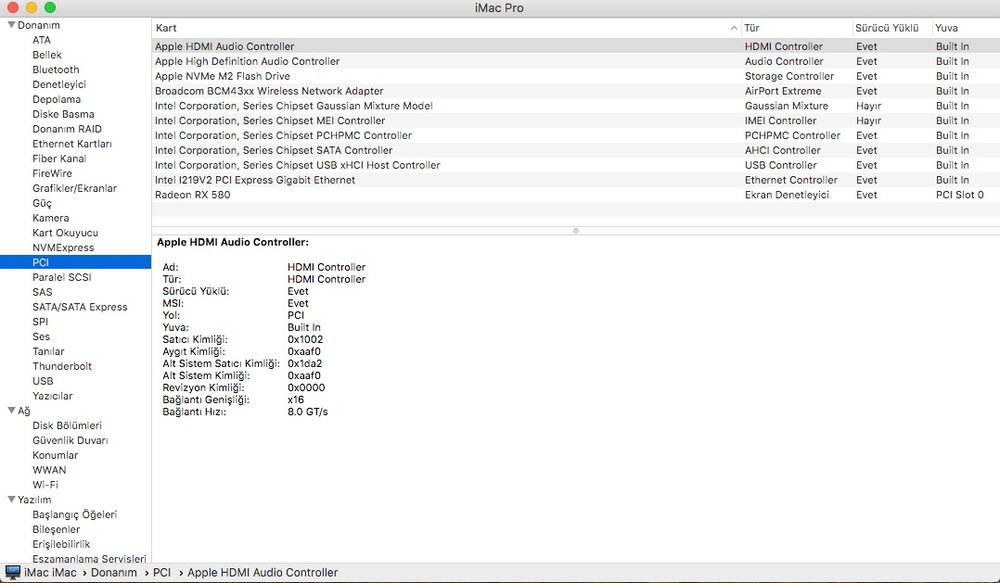The width and height of the screenshot is (1000, 583).
Task: Click the iMac computer icon in path bar
Action: [12, 573]
